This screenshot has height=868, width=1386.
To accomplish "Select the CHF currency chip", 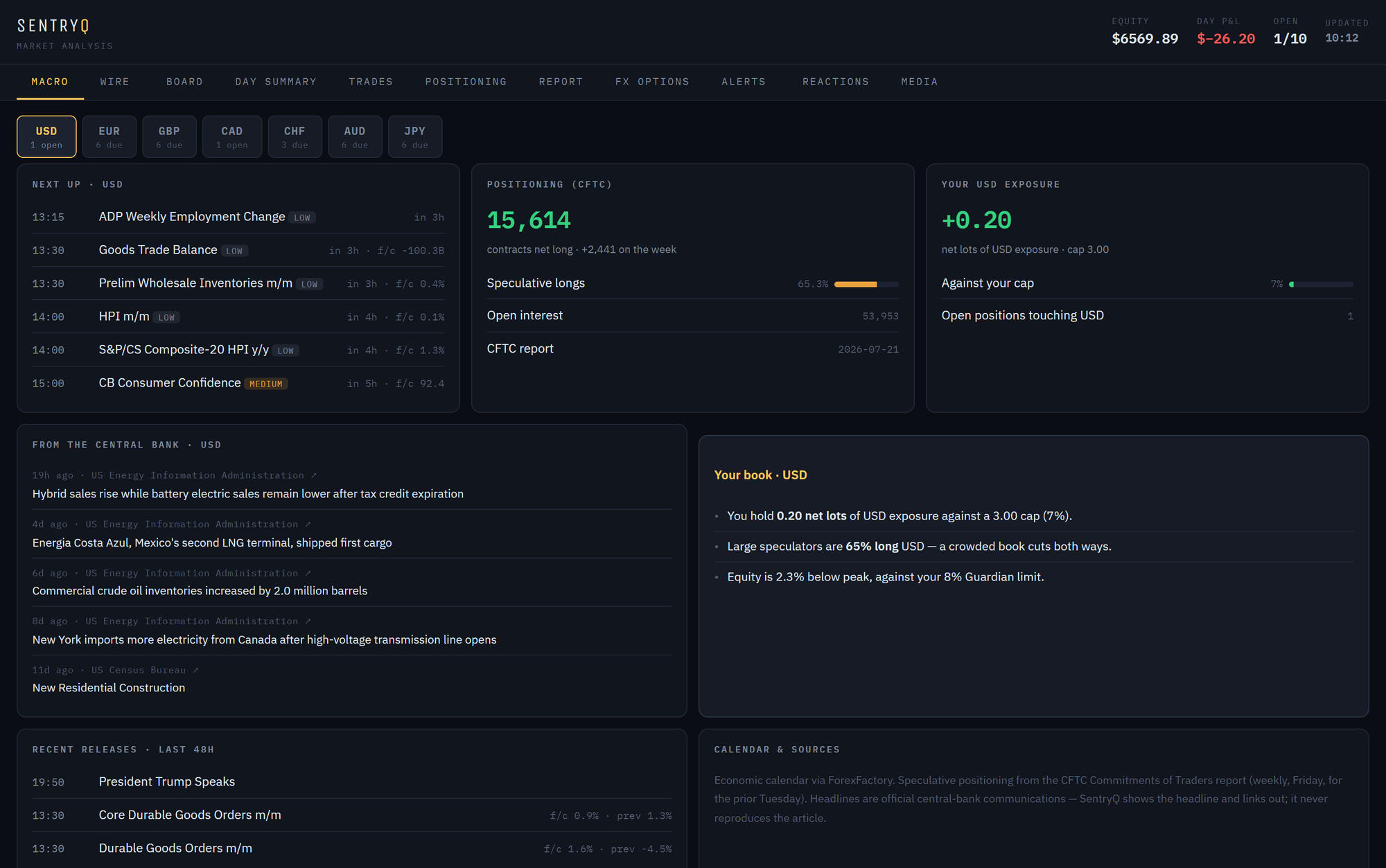I will [295, 136].
